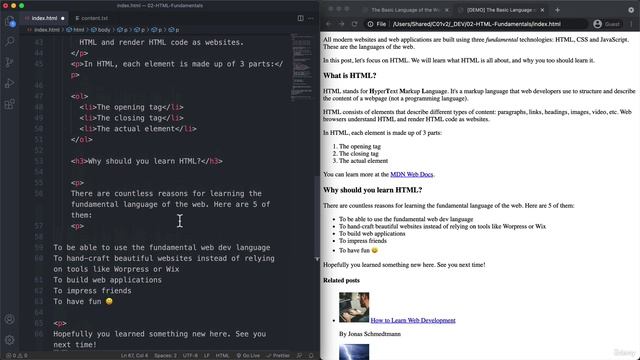Open the Search view in VS Code
The height and width of the screenshot is (360, 640).
pos(10,41)
